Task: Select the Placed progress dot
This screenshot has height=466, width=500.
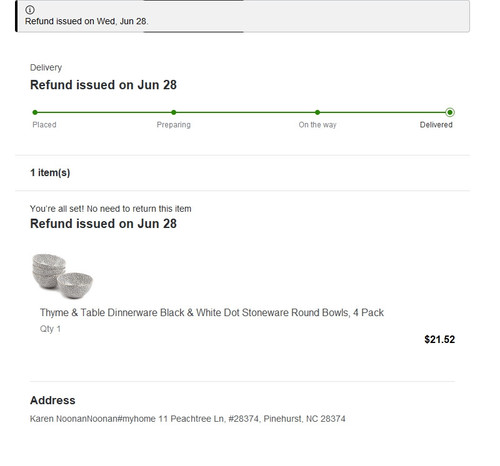Action: coord(35,112)
